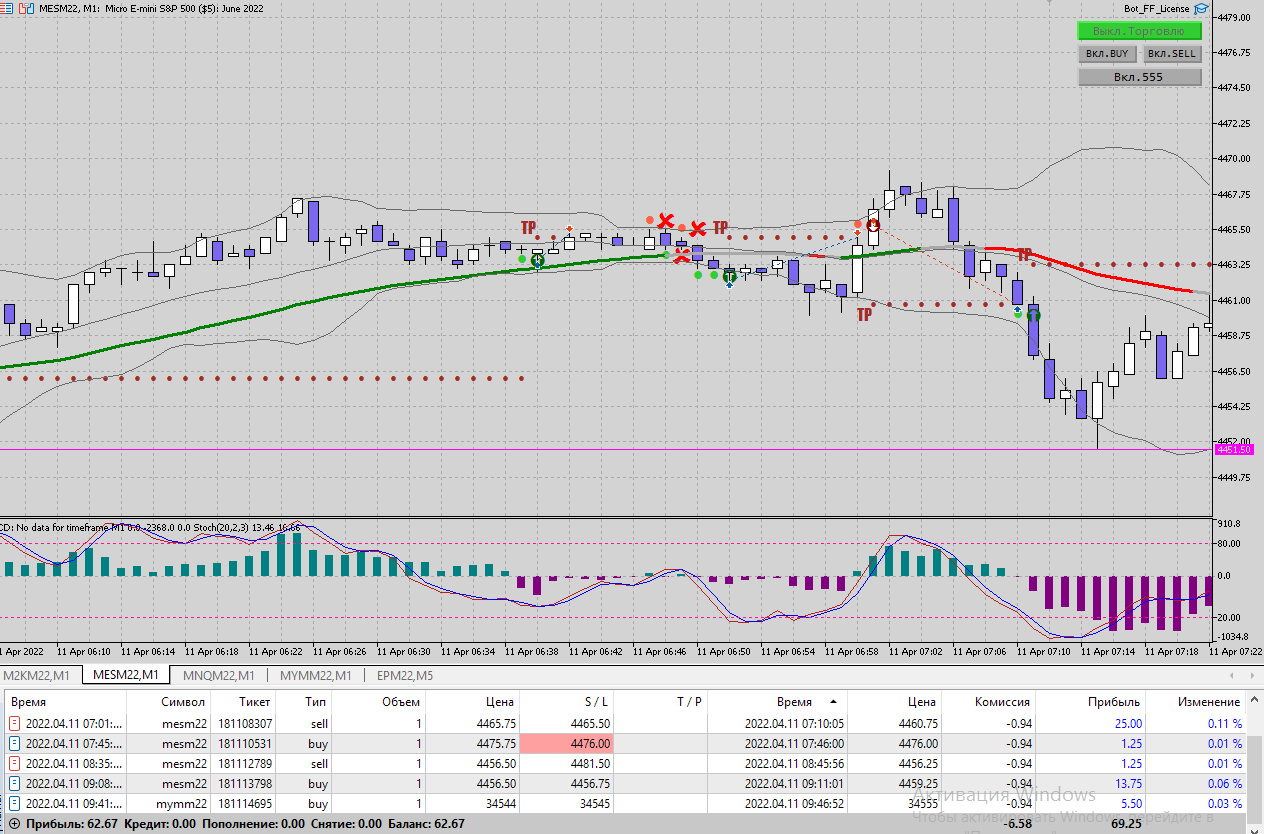Click the deal icon for ticket 181110531
This screenshot has height=834, width=1264.
click(15, 743)
